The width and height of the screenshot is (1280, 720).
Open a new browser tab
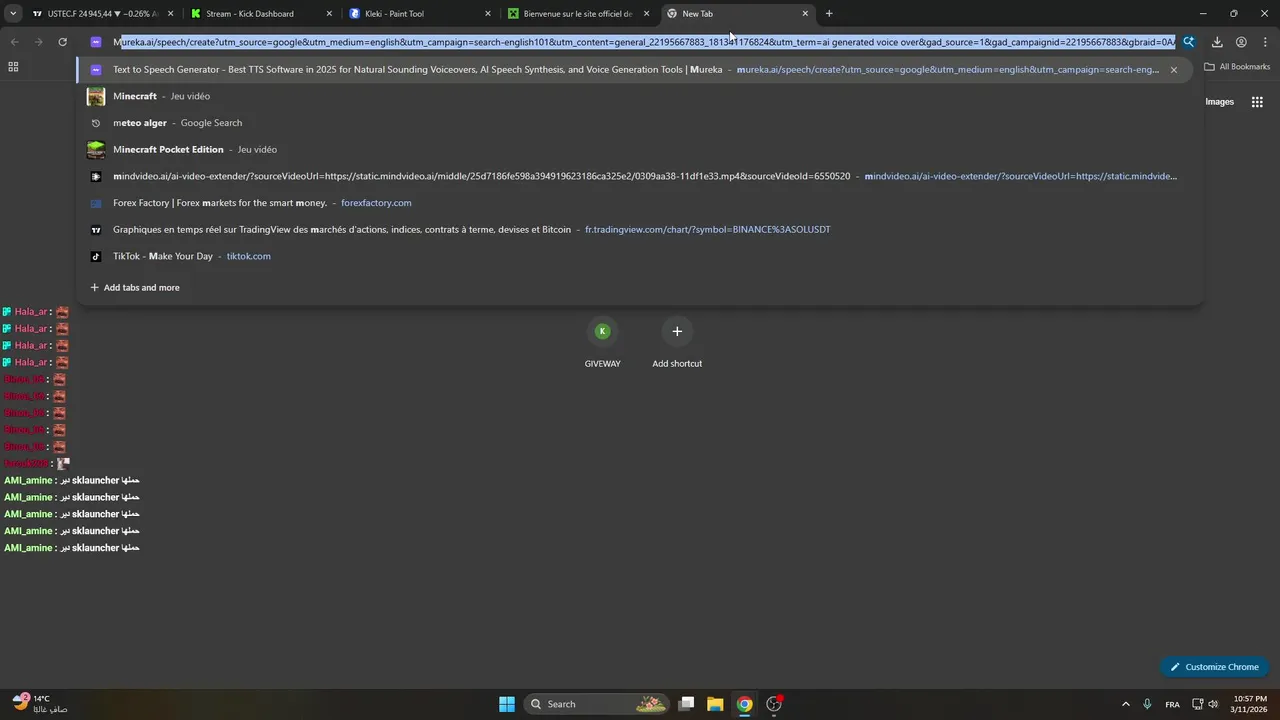pyautogui.click(x=829, y=14)
